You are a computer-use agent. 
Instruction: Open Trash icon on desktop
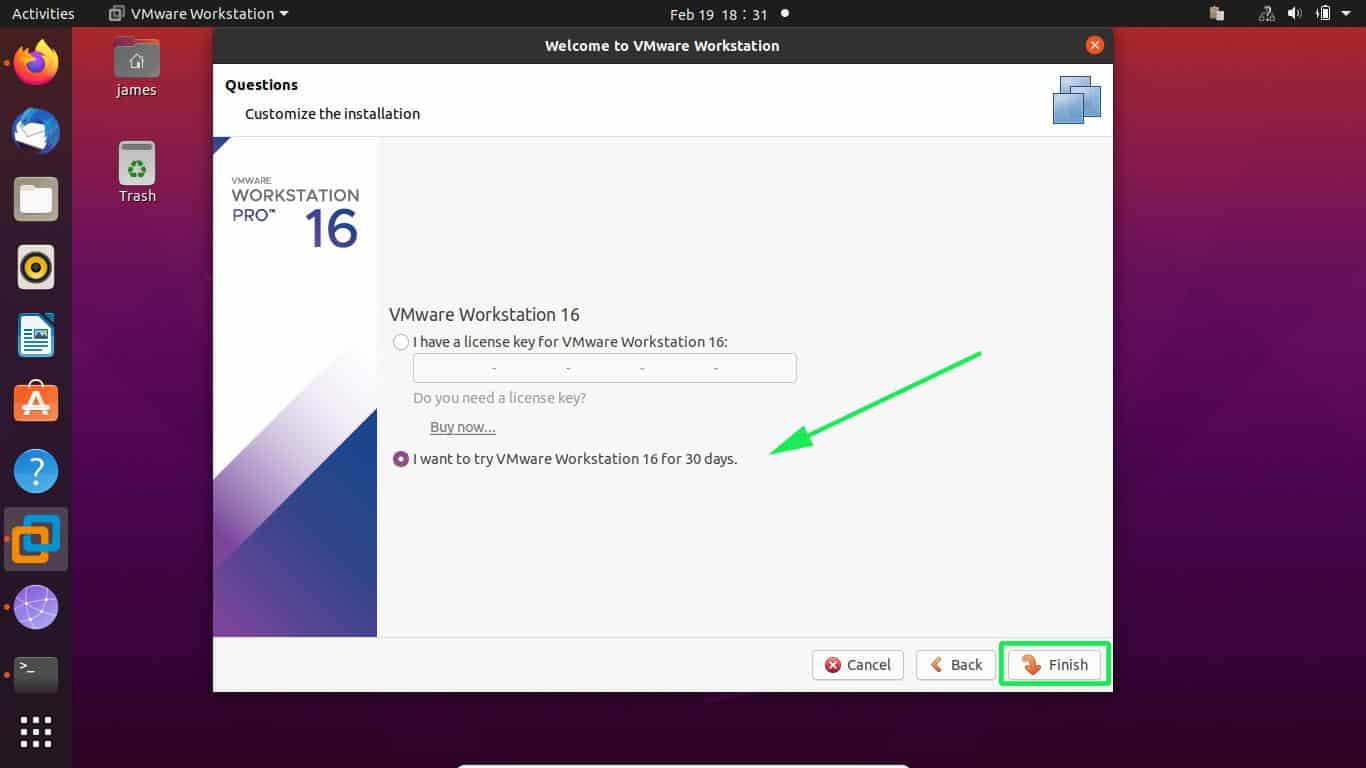(x=137, y=172)
